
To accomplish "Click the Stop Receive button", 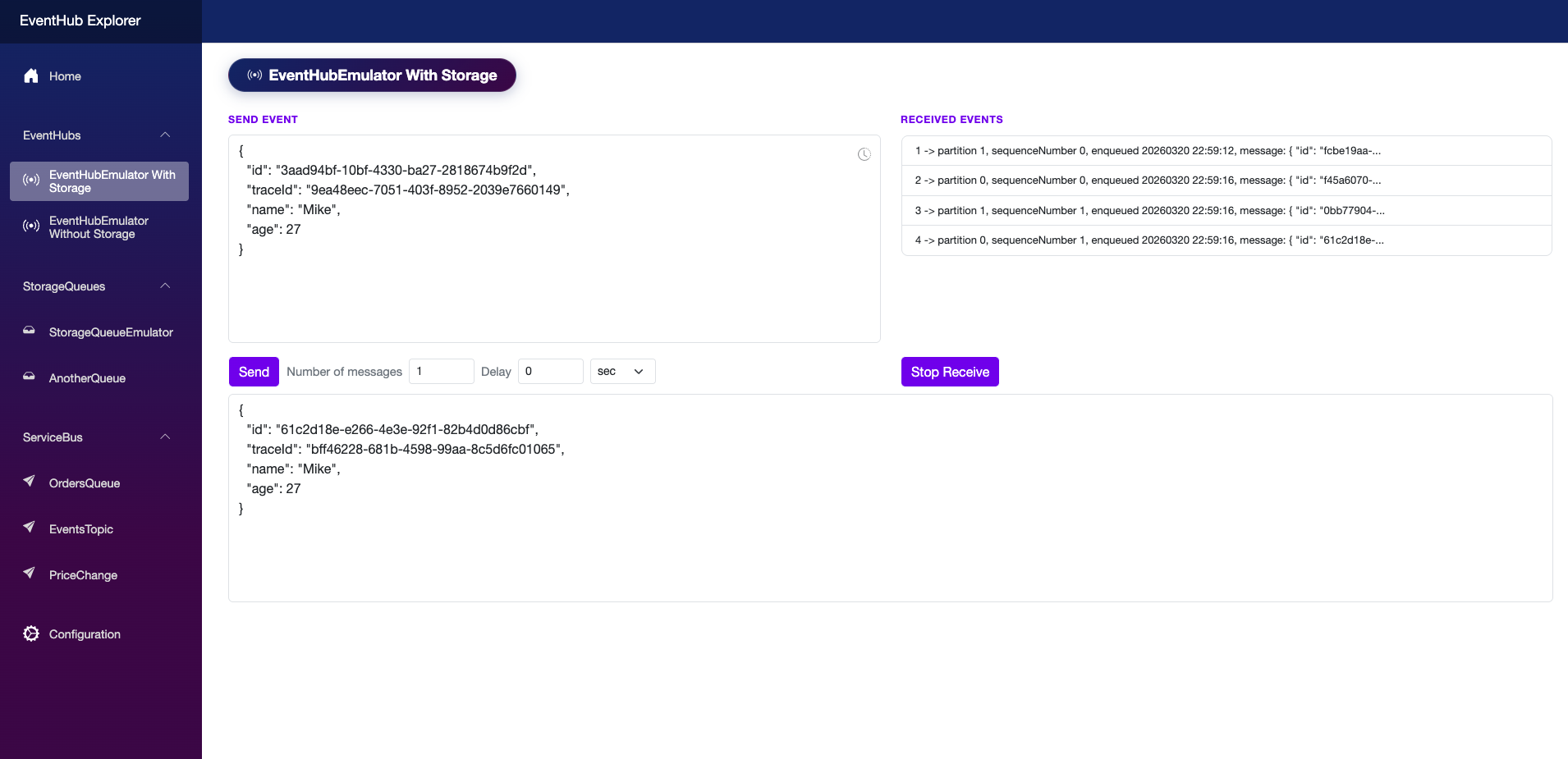I will point(950,372).
